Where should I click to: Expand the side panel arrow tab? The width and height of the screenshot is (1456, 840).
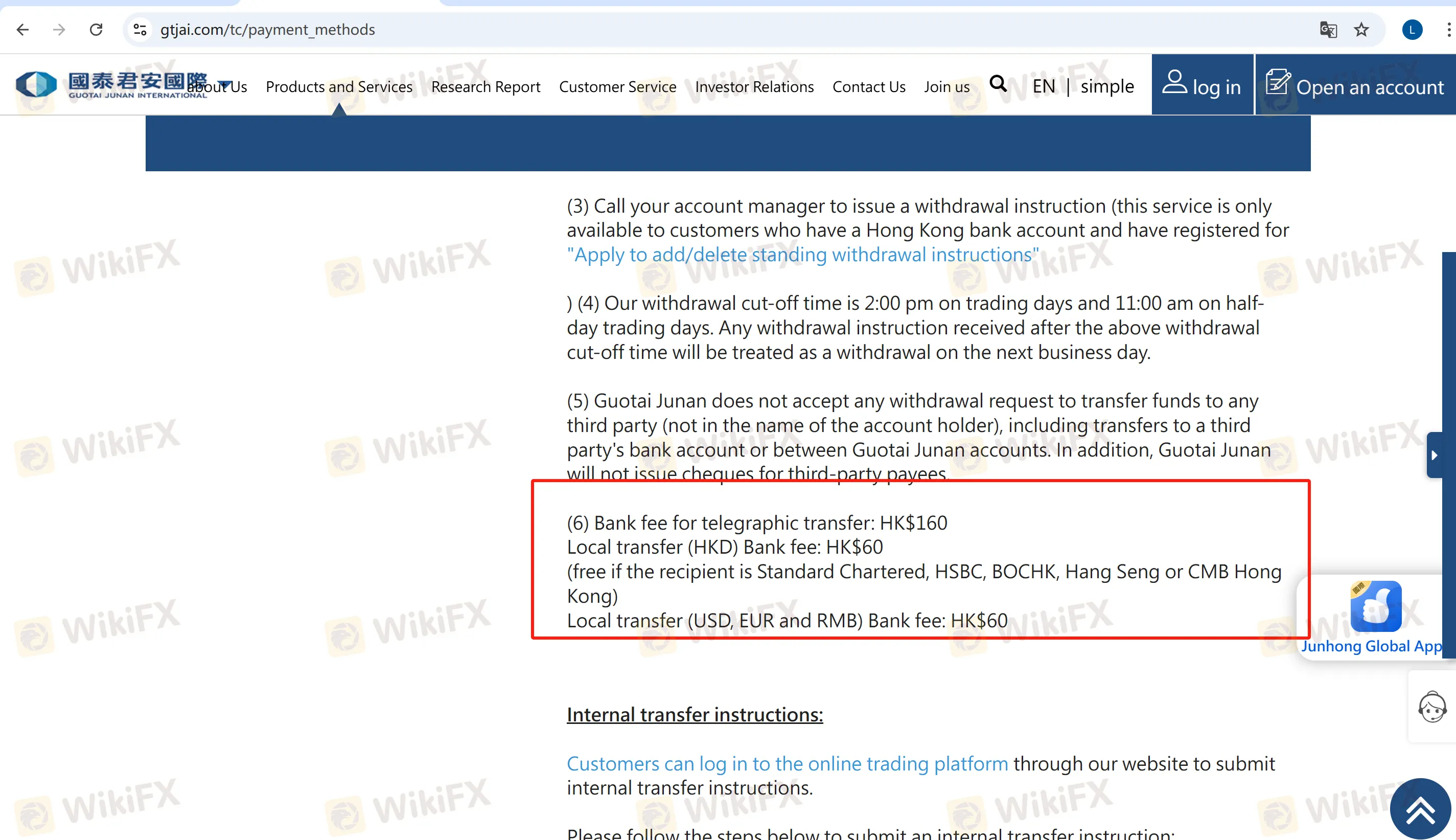(1434, 455)
